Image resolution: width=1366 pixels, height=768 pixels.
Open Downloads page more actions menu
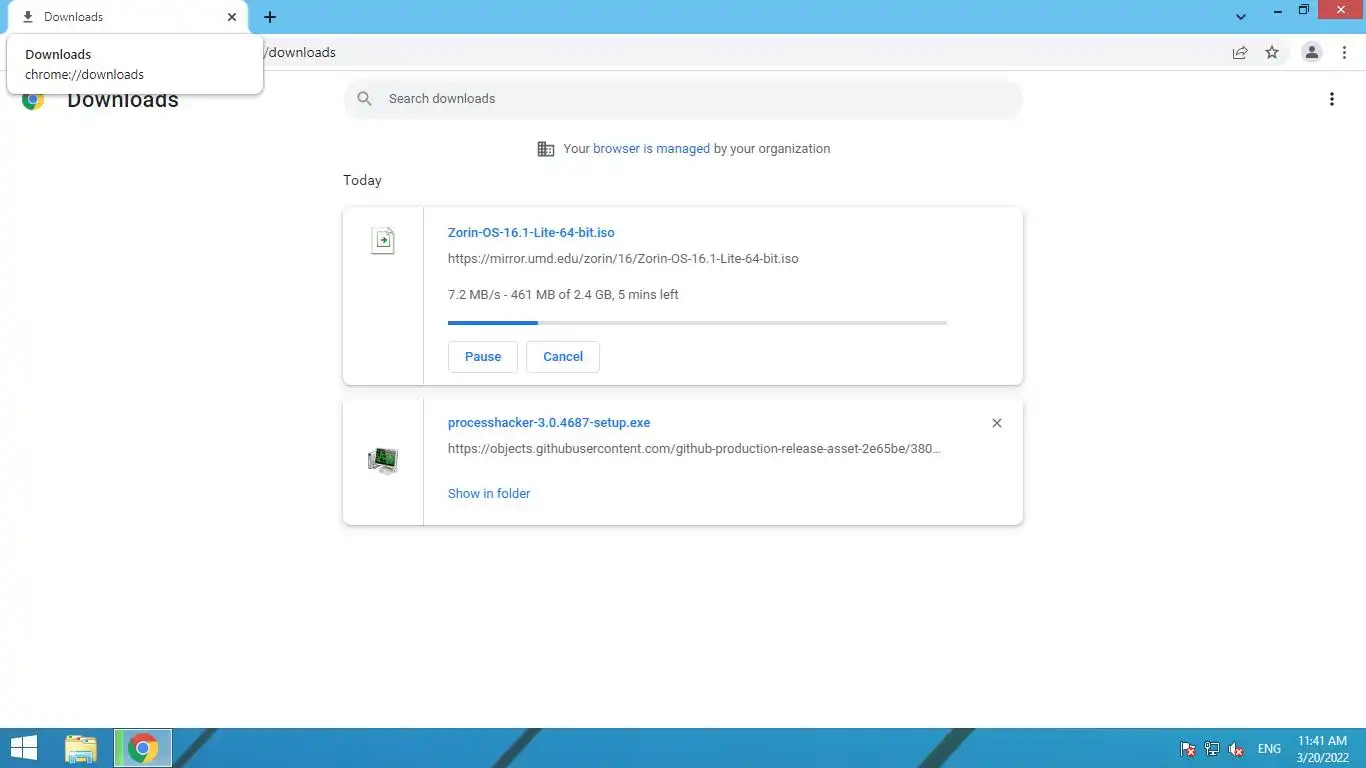tap(1331, 99)
